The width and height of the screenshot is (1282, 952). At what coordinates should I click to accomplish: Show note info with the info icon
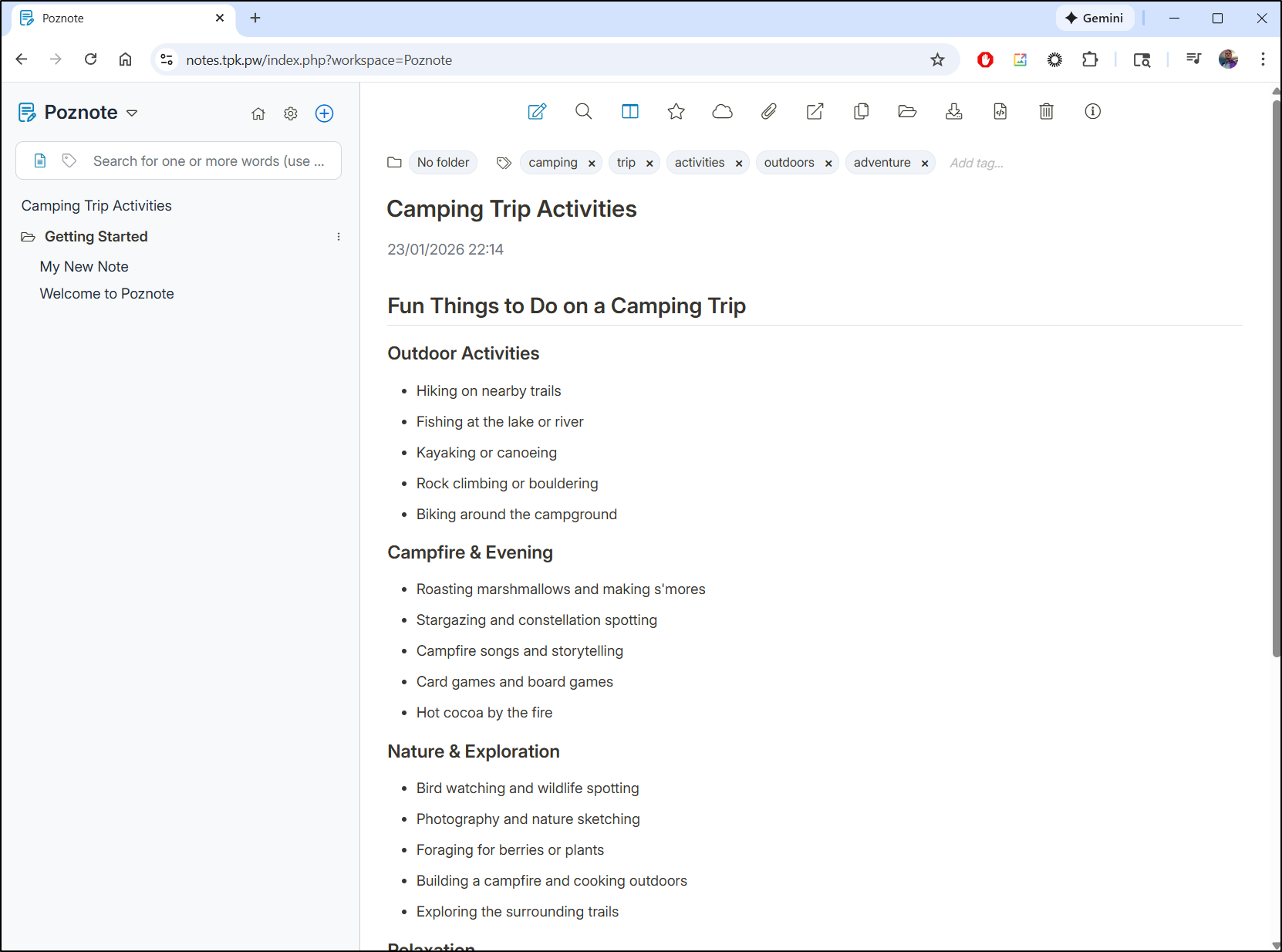pyautogui.click(x=1093, y=112)
